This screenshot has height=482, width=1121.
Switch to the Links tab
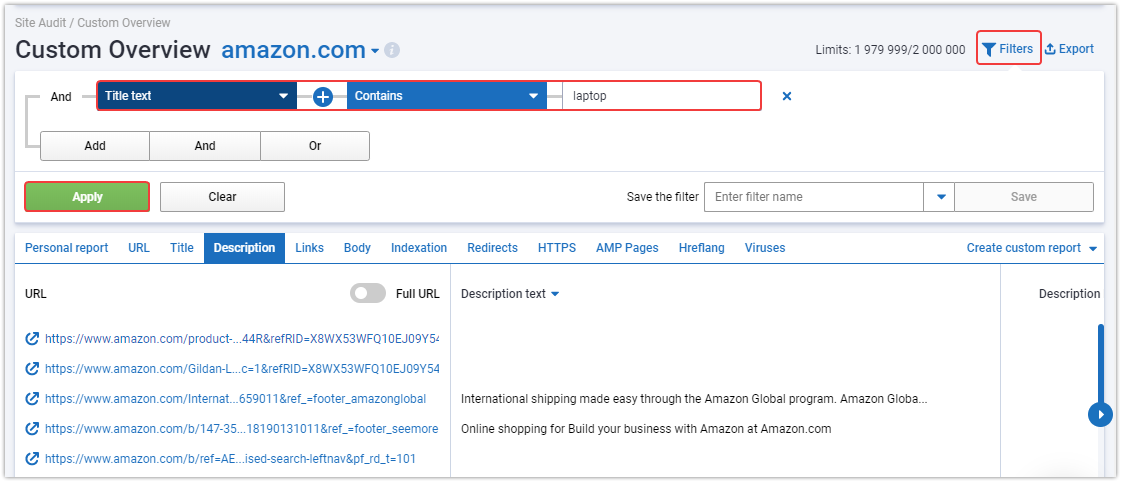[310, 247]
